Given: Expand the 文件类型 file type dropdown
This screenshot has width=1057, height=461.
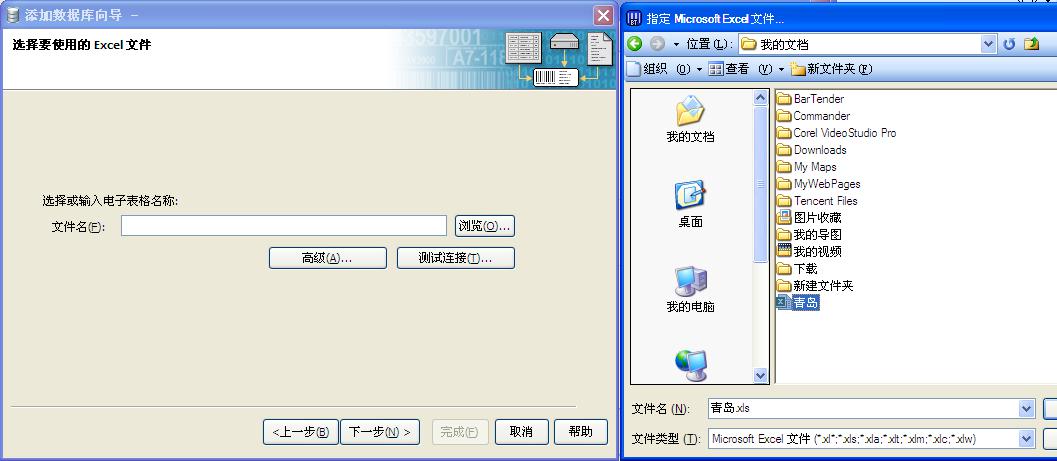Looking at the screenshot, I should [1026, 439].
